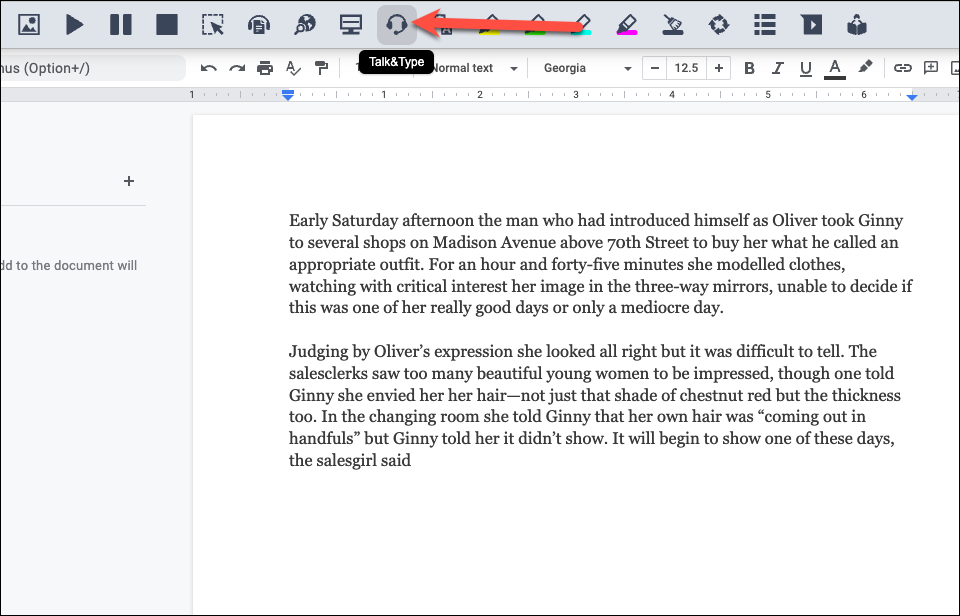Open the Audio Maker tool
This screenshot has width=960, height=616.
(259, 25)
